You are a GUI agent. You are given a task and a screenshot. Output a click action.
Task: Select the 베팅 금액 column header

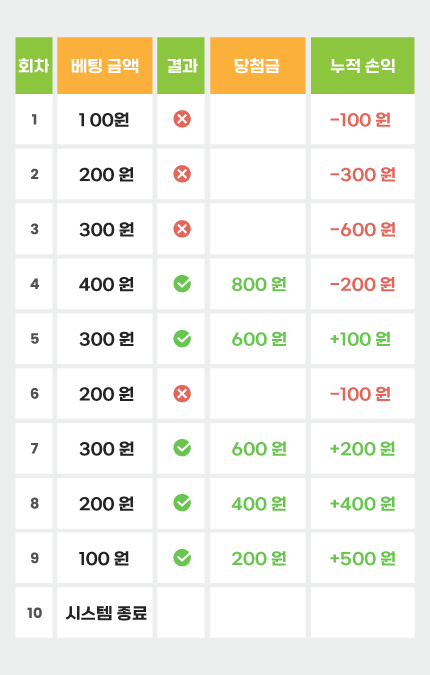pyautogui.click(x=105, y=65)
